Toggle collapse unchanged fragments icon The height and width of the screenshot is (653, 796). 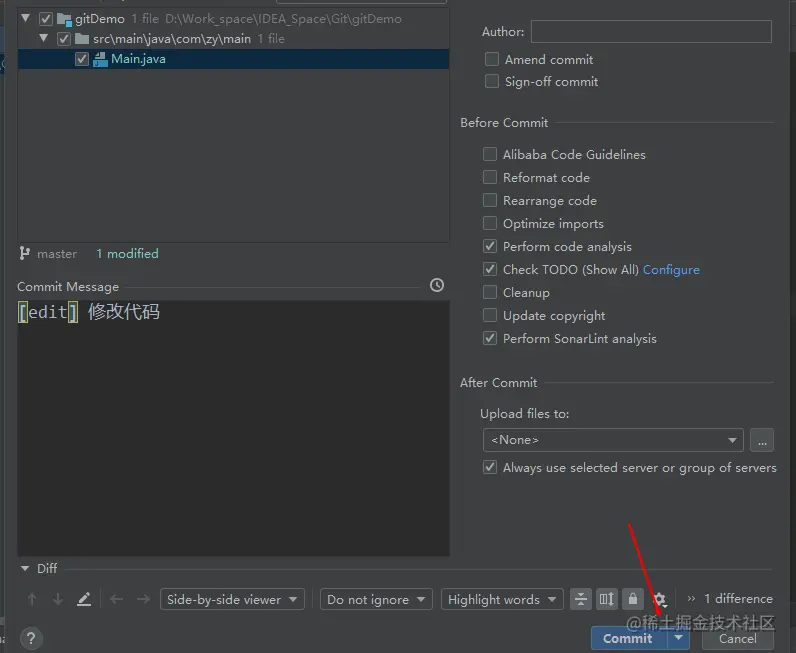[581, 599]
